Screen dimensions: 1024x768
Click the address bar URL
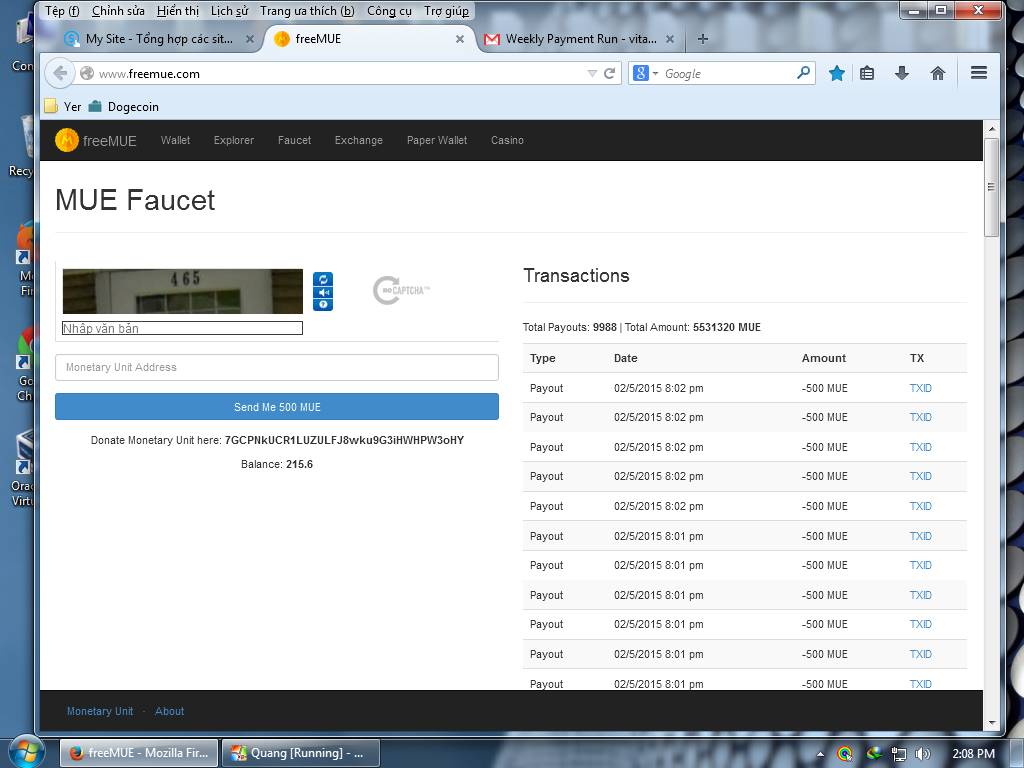click(150, 74)
